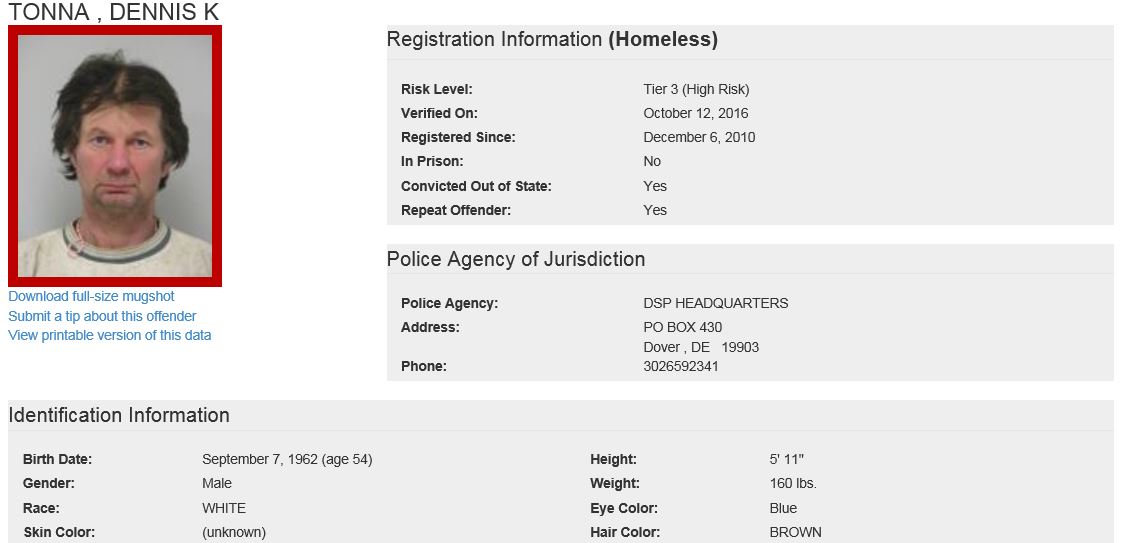
Task: Click the mugshot photo thumbnail
Action: pyautogui.click(x=115, y=156)
